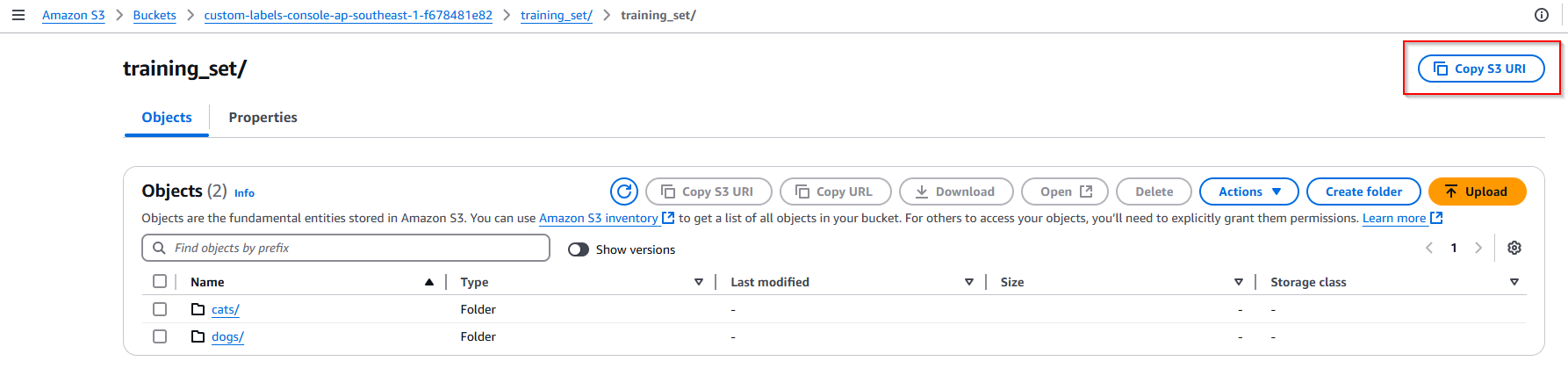The height and width of the screenshot is (390, 1568).
Task: Check the dogs/ row checkbox
Action: [x=160, y=336]
